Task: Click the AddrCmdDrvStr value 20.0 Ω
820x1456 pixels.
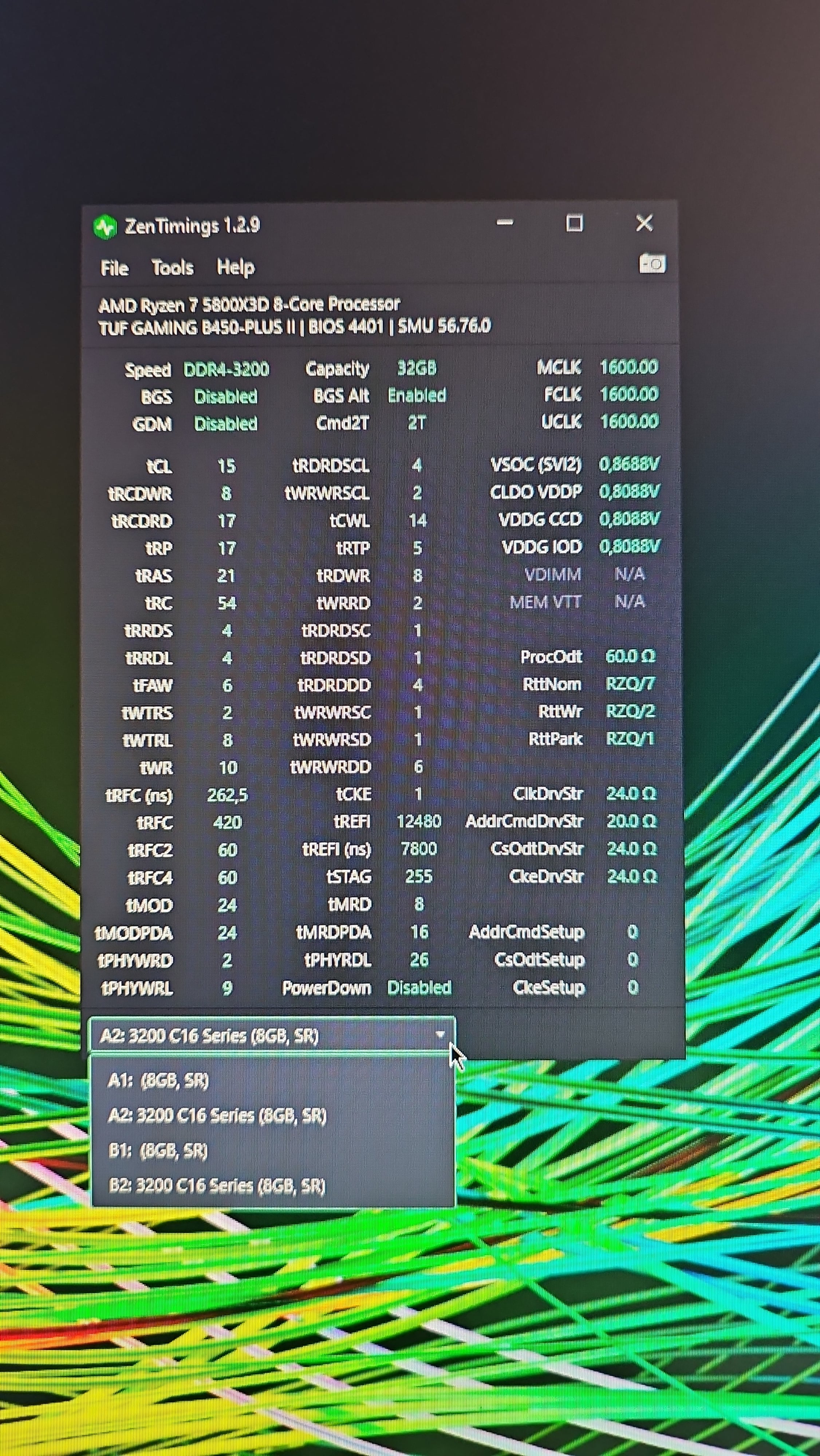Action: [632, 821]
